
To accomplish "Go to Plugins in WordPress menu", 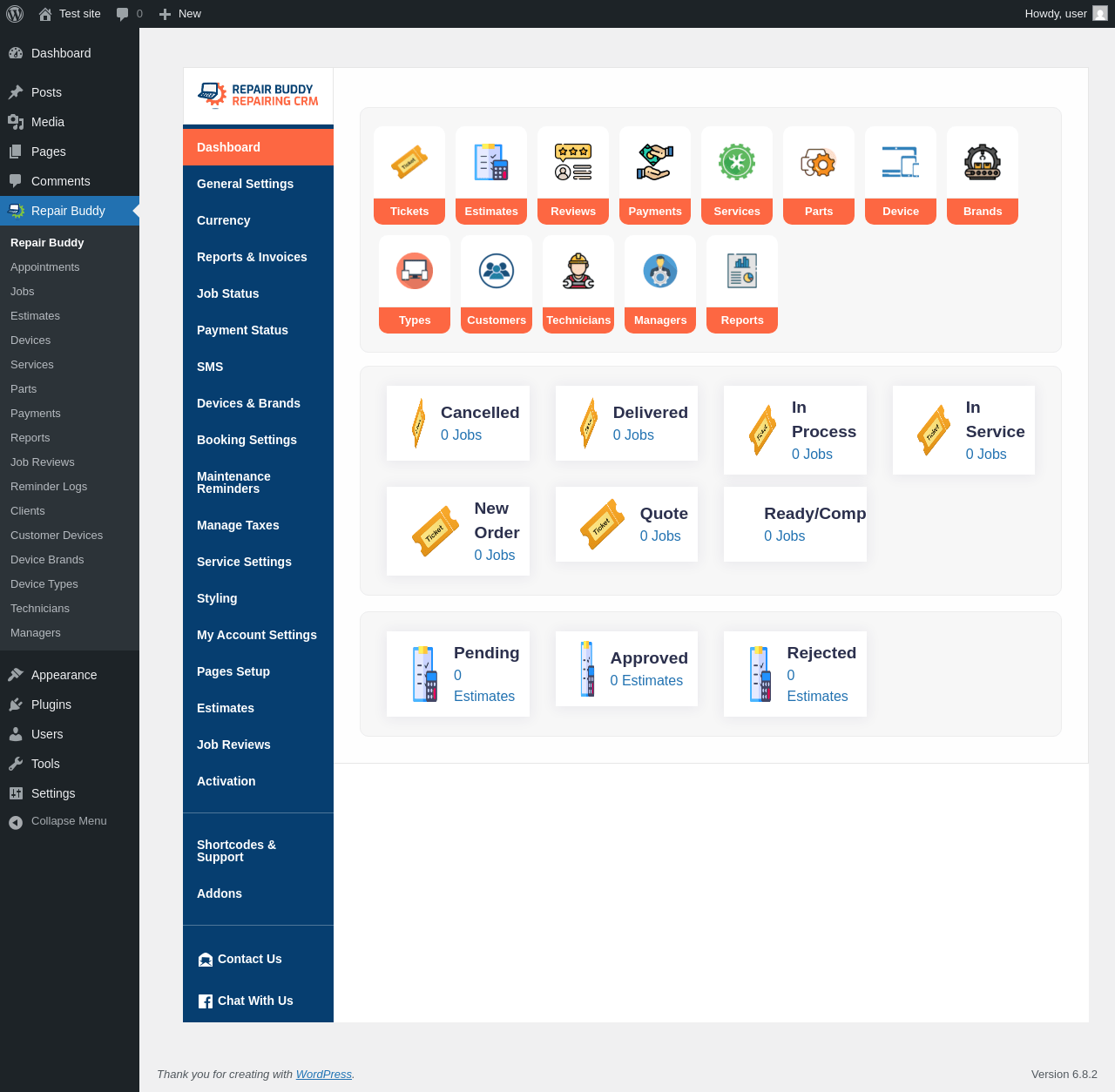I will point(70,704).
